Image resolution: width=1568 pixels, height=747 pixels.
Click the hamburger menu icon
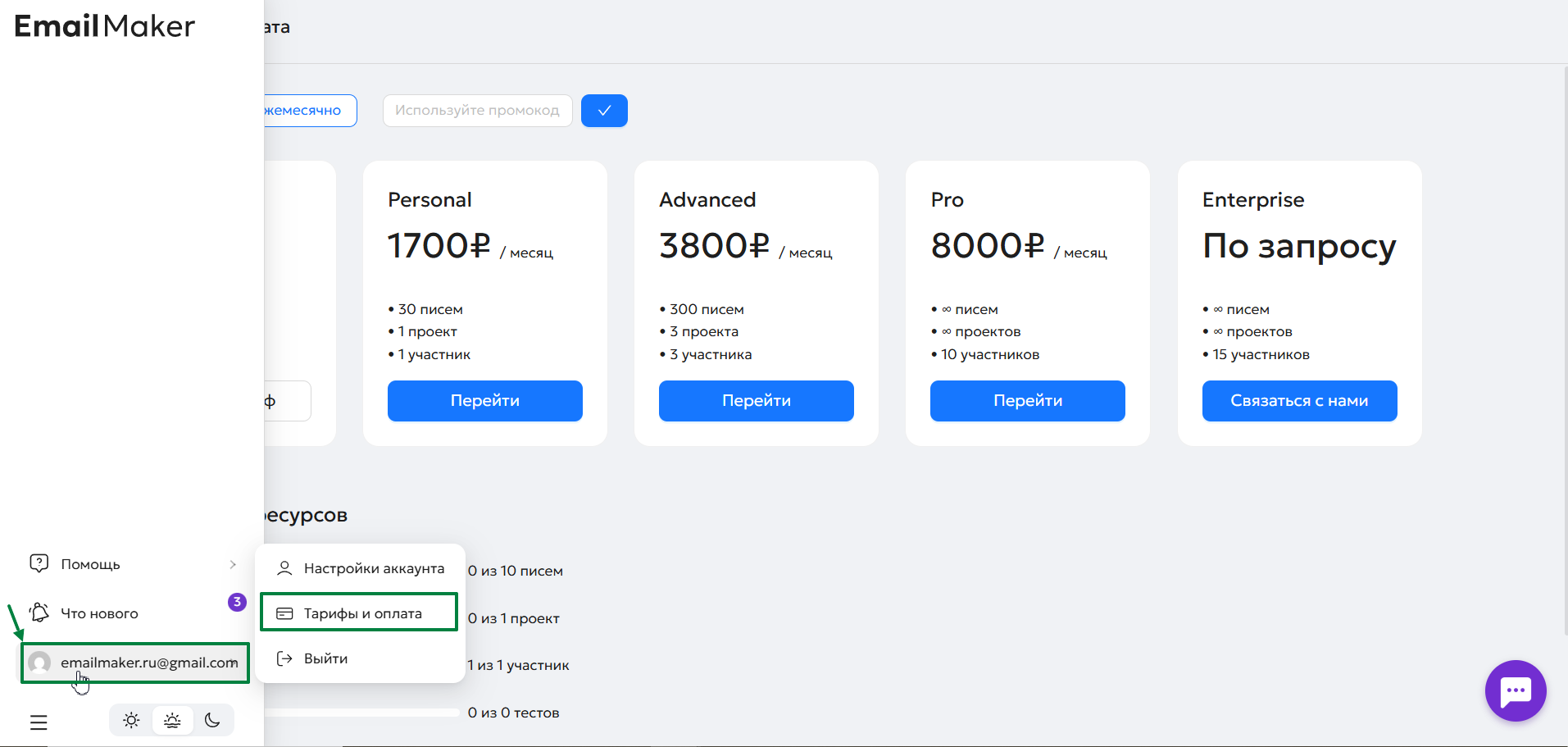pyautogui.click(x=39, y=722)
